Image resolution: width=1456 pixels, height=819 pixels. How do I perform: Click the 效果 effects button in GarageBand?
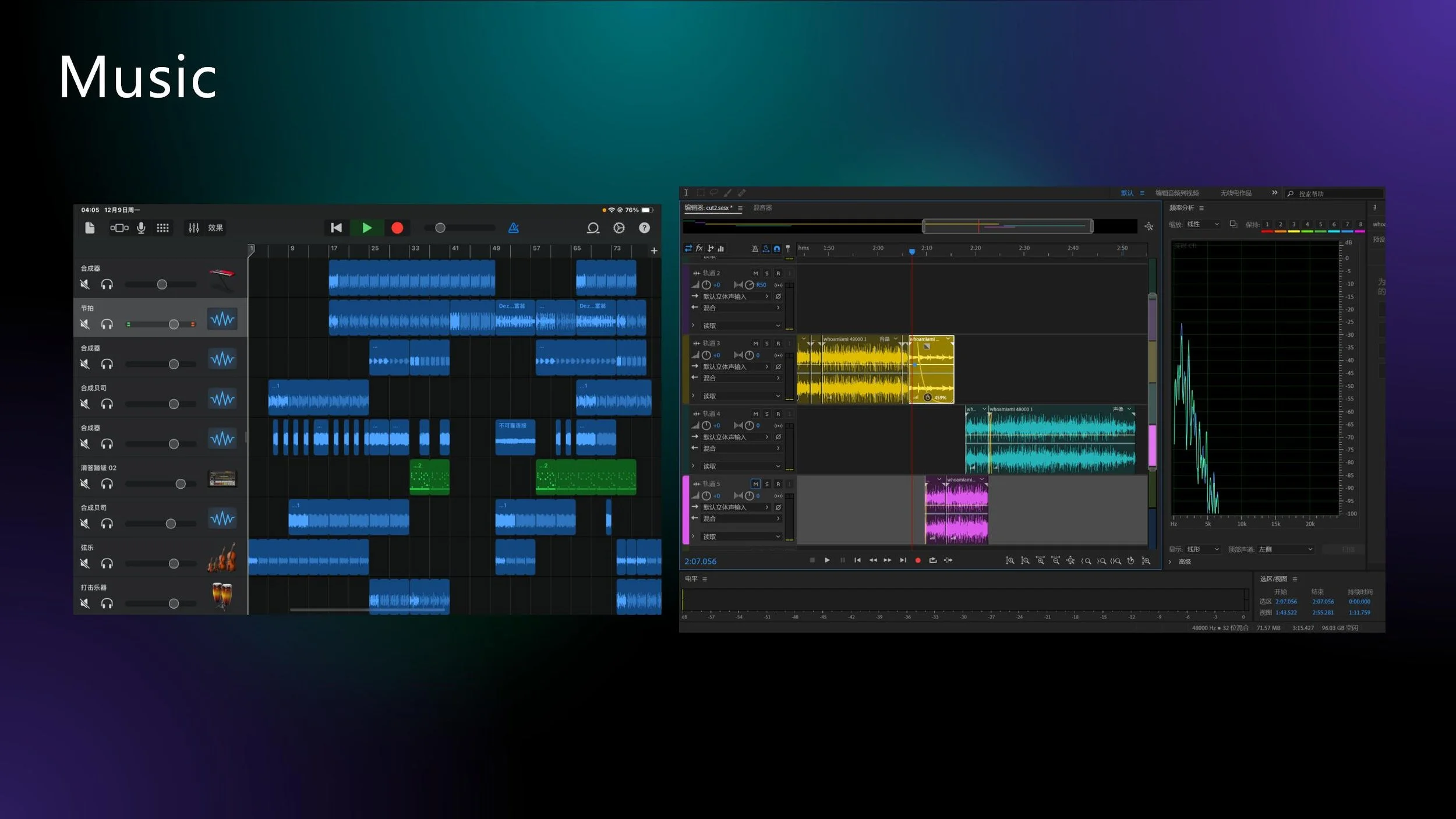coord(215,228)
